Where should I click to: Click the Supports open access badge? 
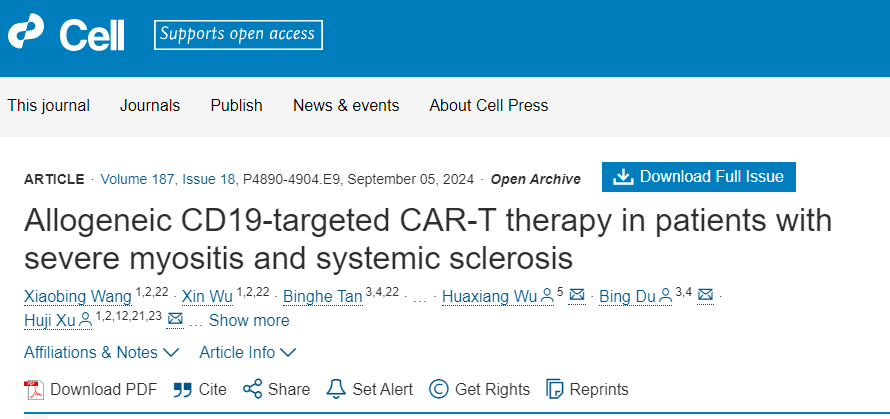point(238,35)
